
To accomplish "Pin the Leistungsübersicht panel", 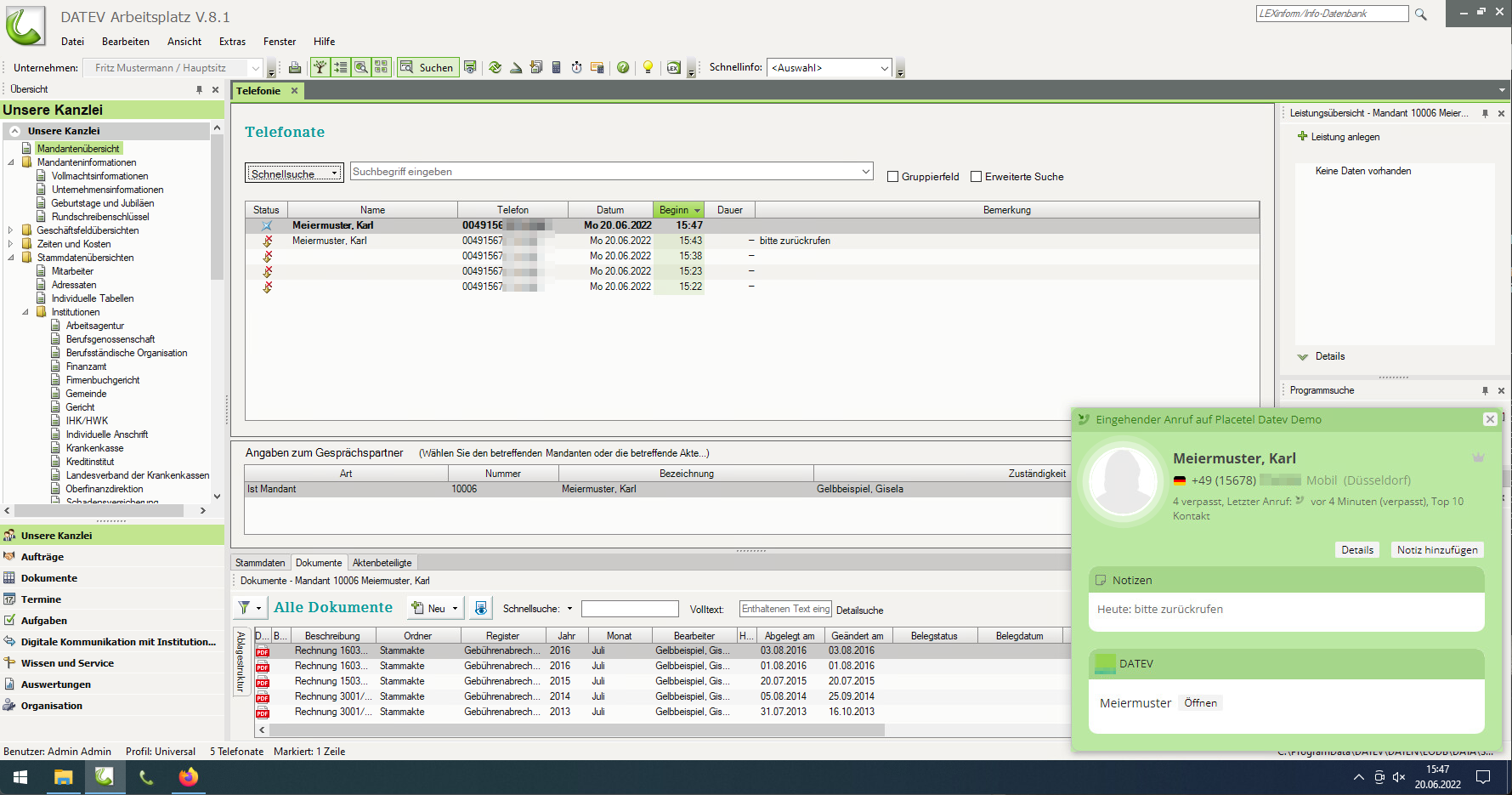I will (x=1485, y=113).
